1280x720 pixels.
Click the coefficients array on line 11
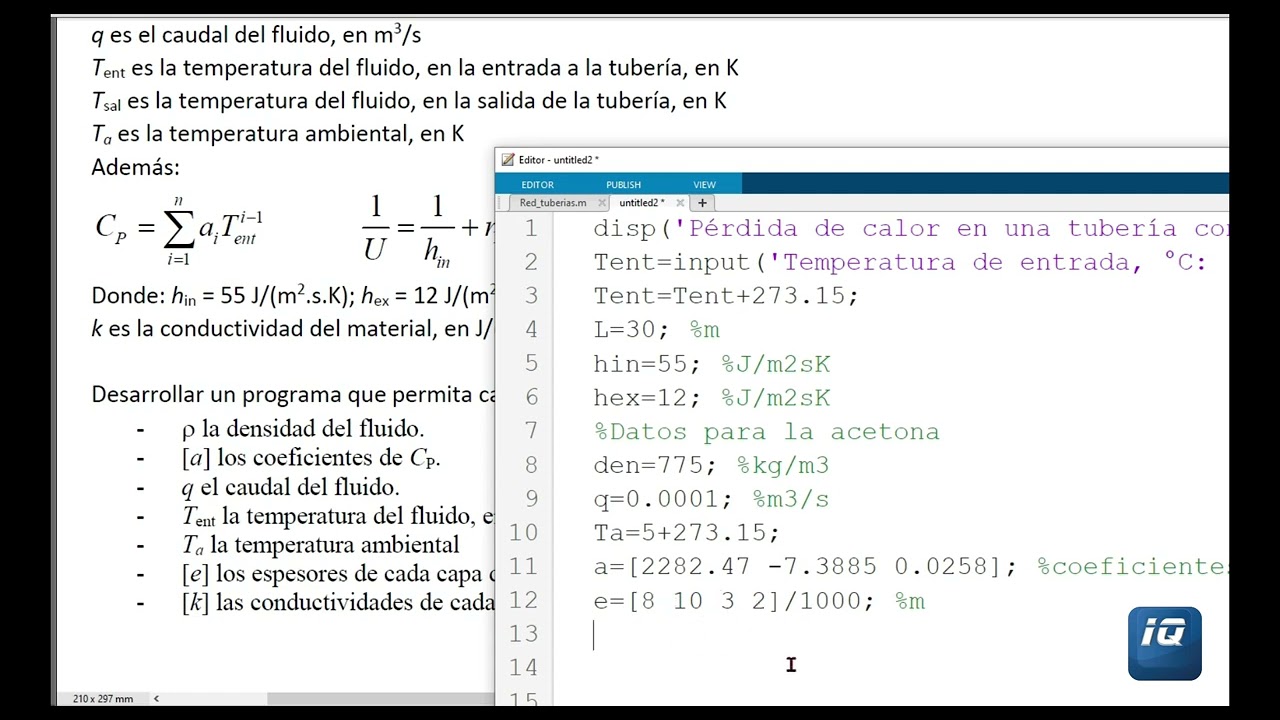pos(806,567)
